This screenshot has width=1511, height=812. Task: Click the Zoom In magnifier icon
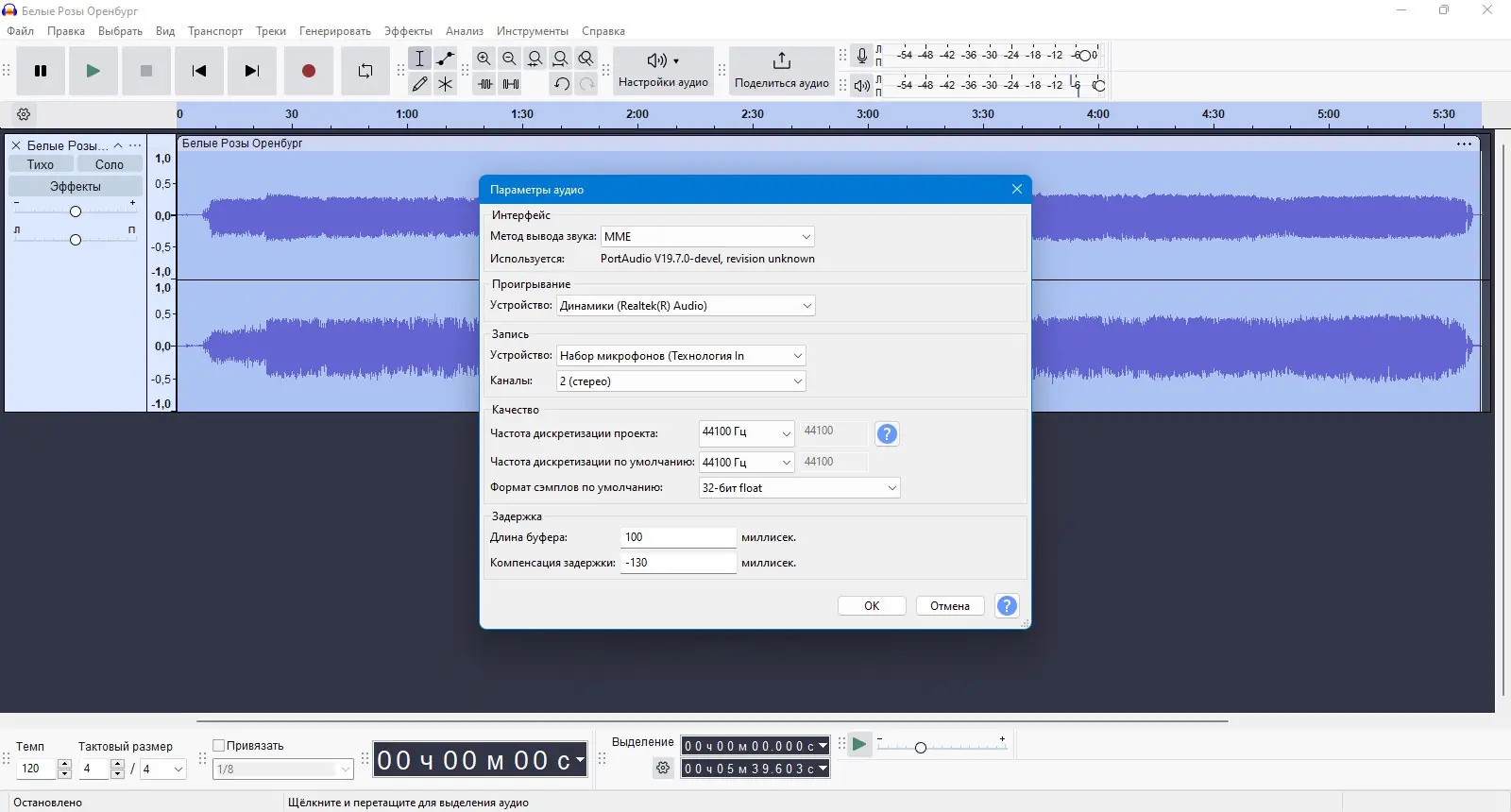click(x=484, y=59)
